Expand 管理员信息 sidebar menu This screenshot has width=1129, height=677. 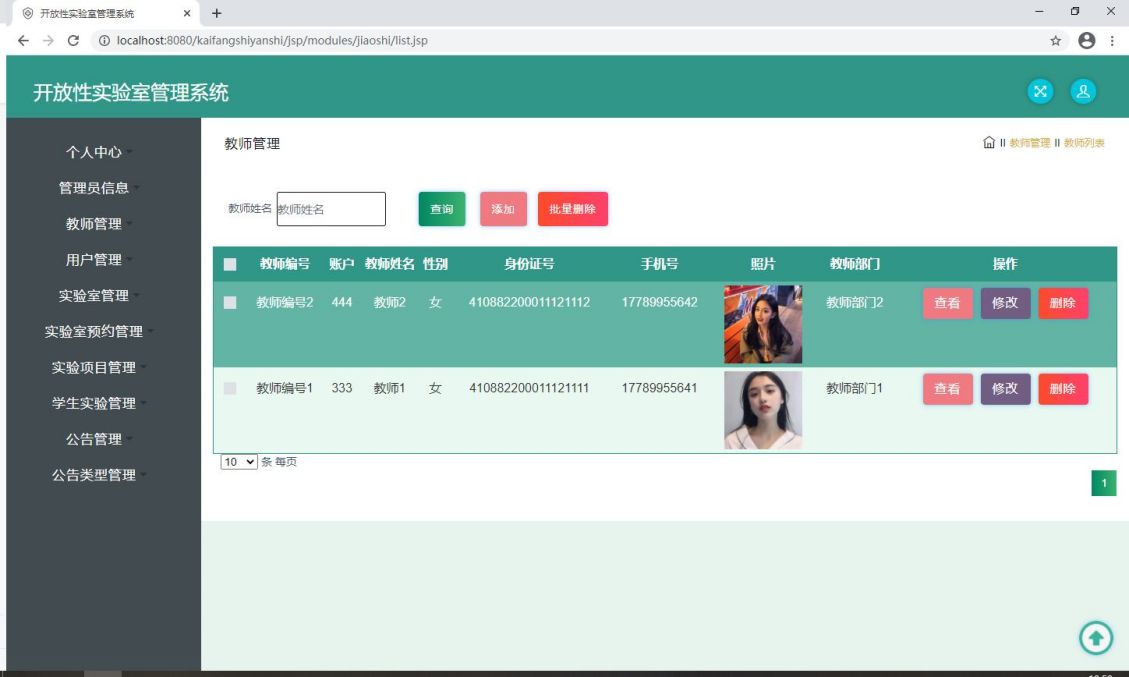point(94,188)
